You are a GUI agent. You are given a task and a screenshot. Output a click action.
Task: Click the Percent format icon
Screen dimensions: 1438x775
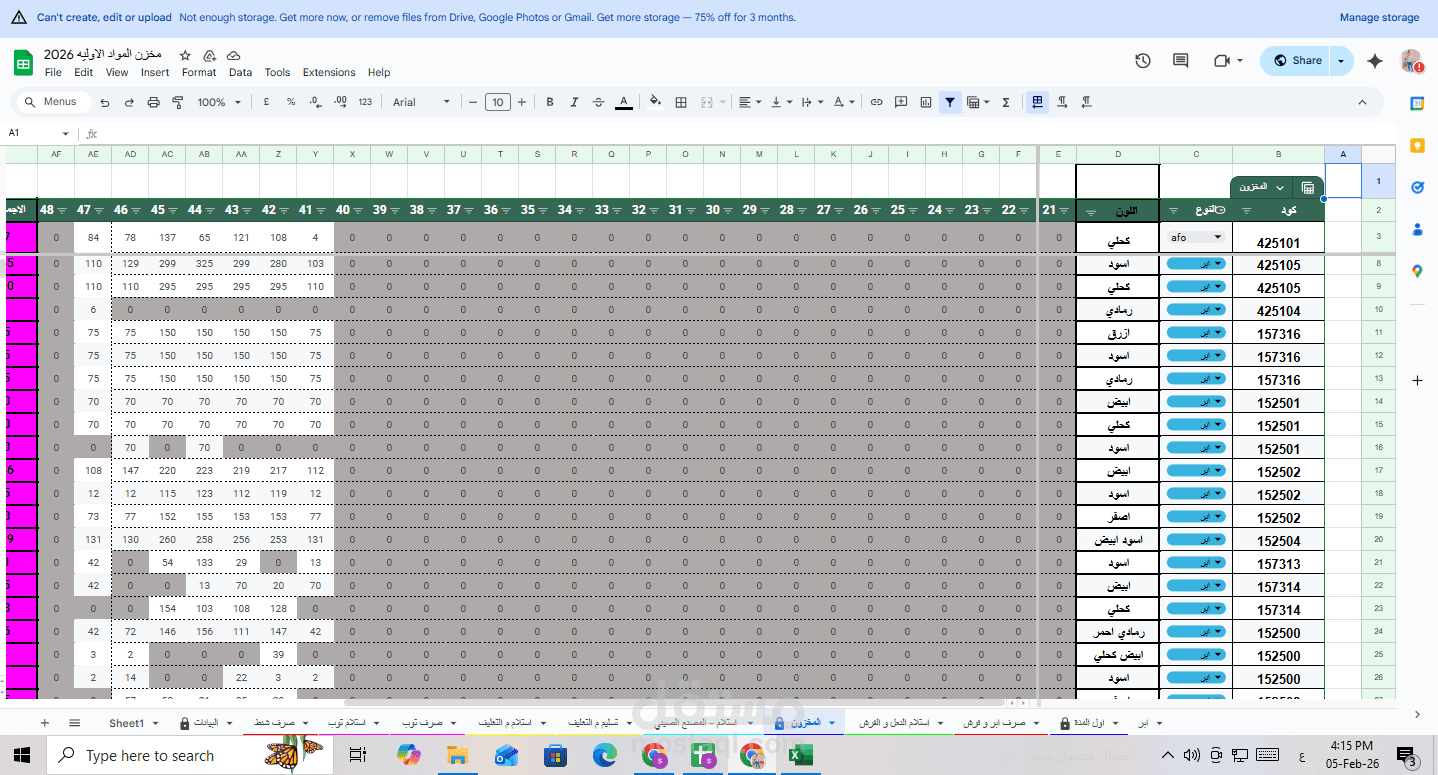click(x=289, y=101)
